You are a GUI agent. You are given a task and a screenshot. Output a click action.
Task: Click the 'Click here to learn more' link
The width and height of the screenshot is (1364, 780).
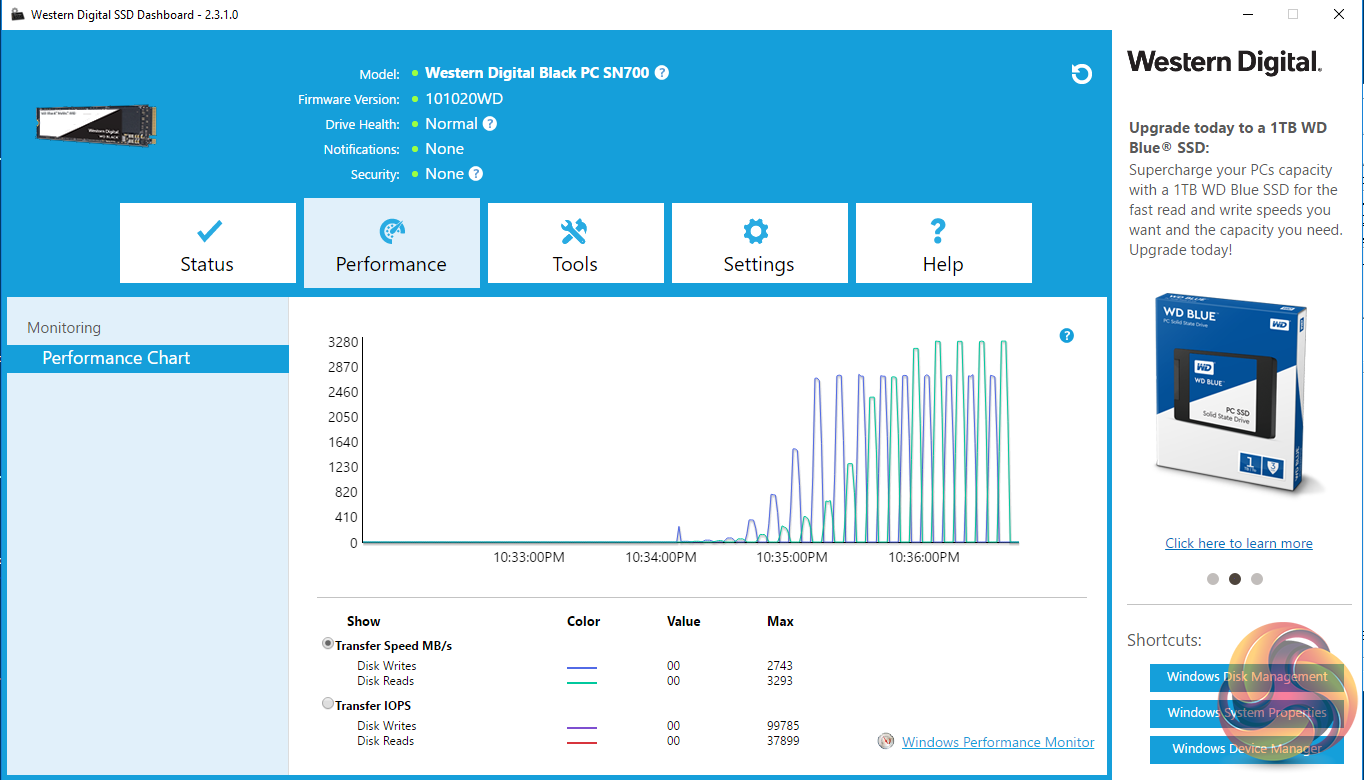click(1238, 543)
